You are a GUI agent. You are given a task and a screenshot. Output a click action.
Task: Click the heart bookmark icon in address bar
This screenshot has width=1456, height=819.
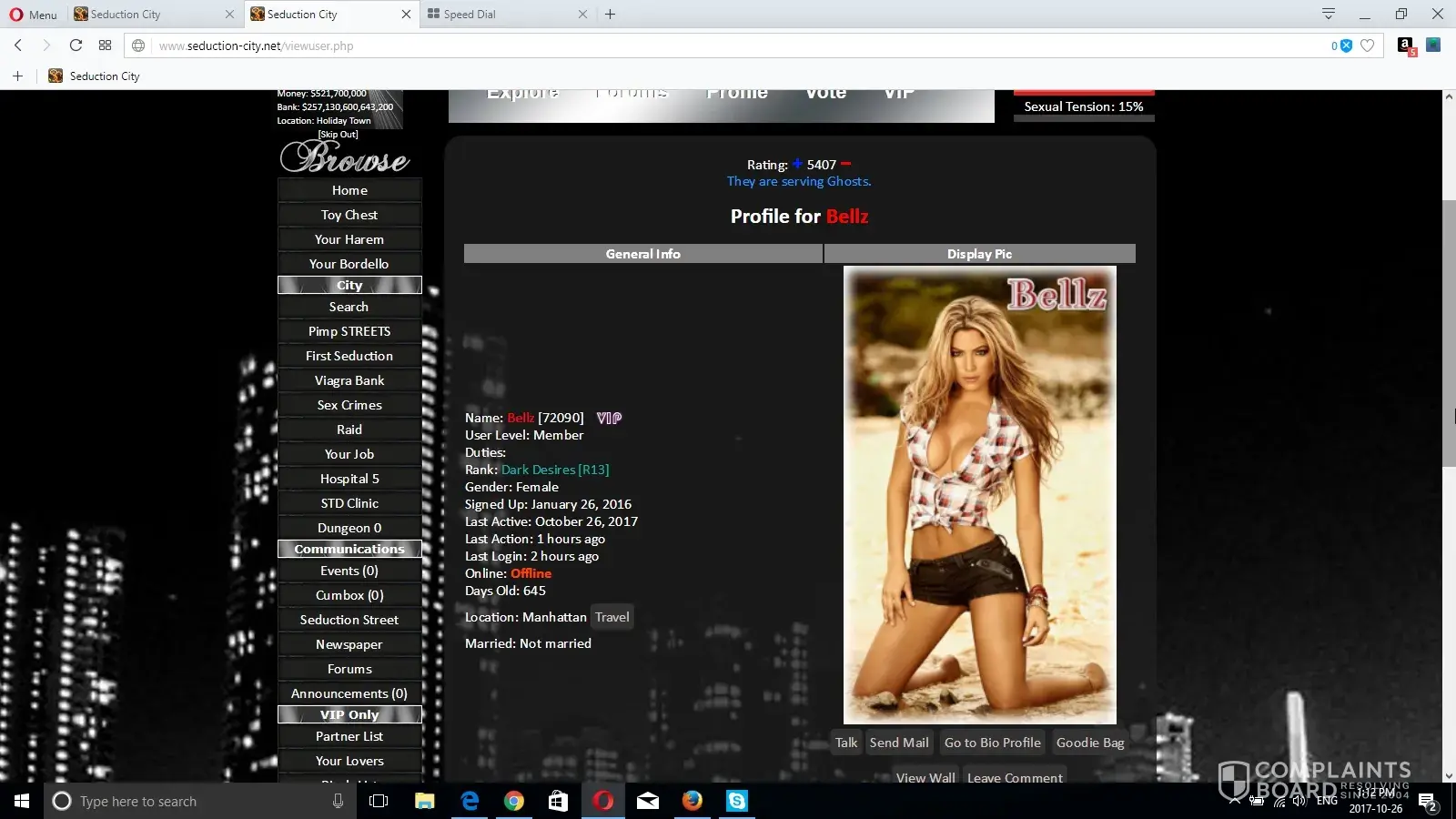click(x=1367, y=45)
